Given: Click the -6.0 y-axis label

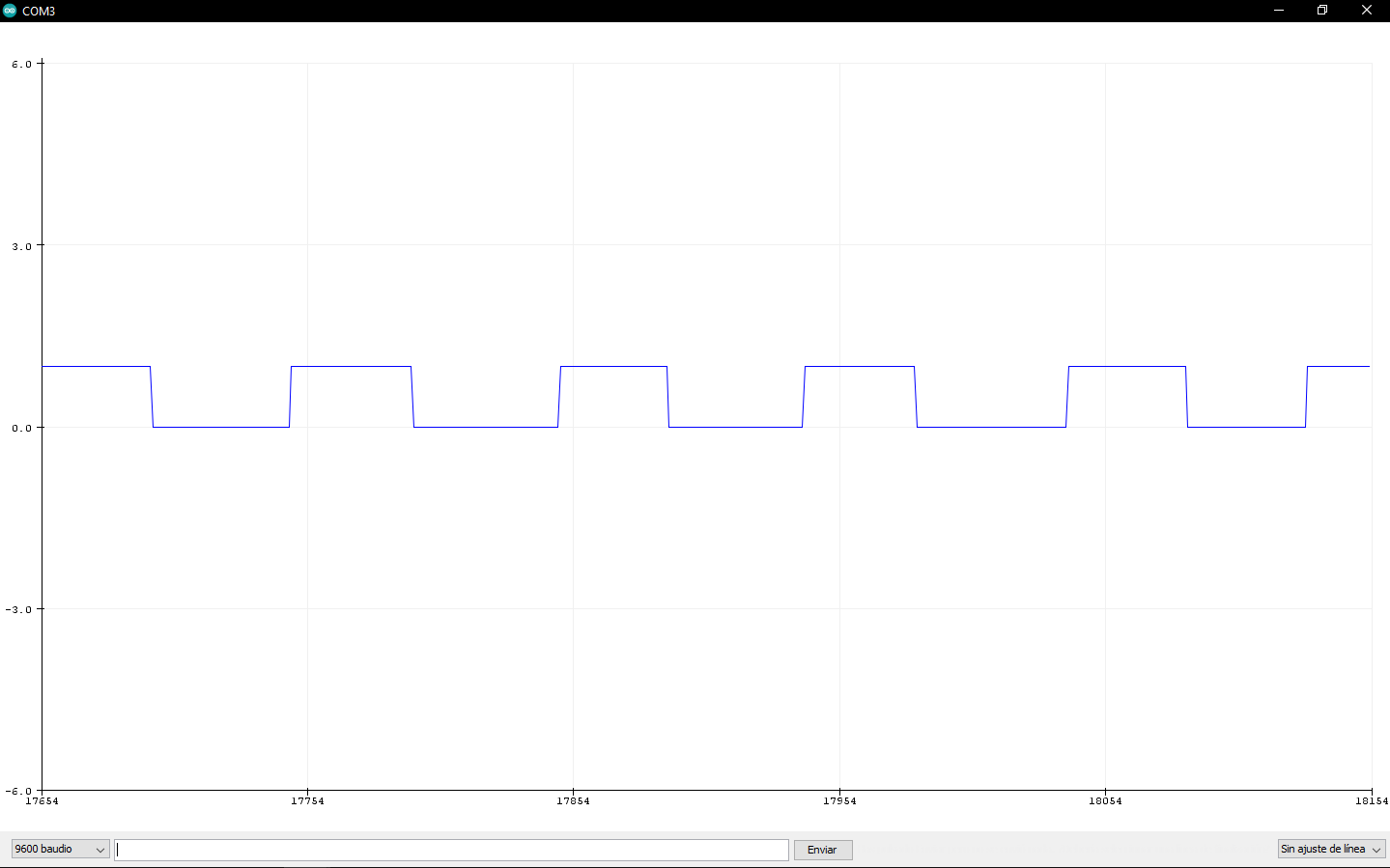Looking at the screenshot, I should pyautogui.click(x=18, y=792).
